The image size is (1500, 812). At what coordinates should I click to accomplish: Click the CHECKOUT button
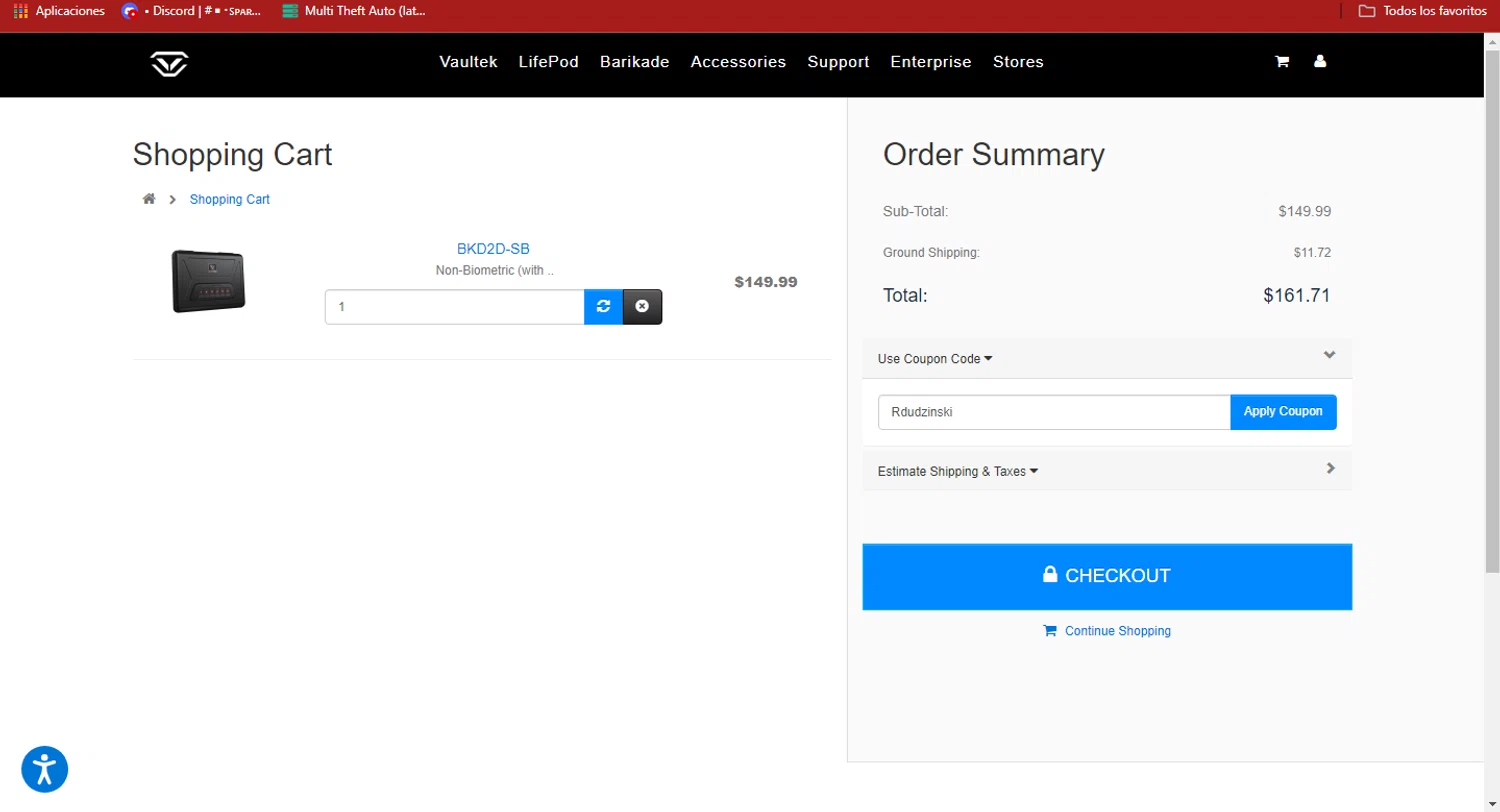[1107, 577]
